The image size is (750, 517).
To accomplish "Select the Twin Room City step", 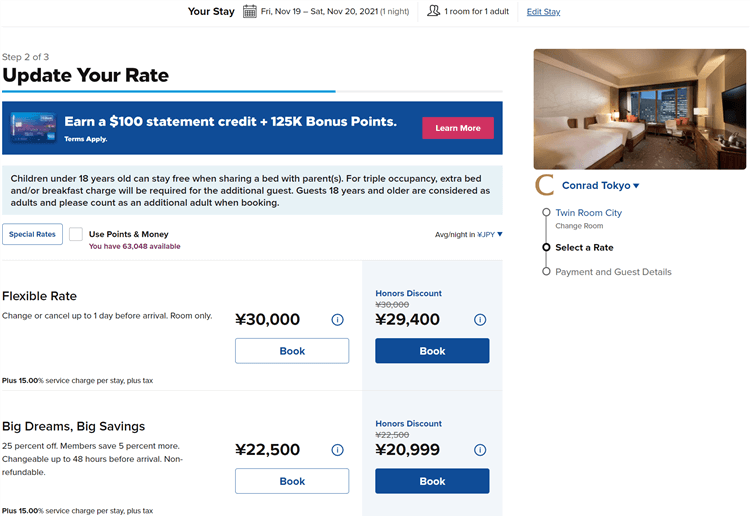I will [588, 213].
